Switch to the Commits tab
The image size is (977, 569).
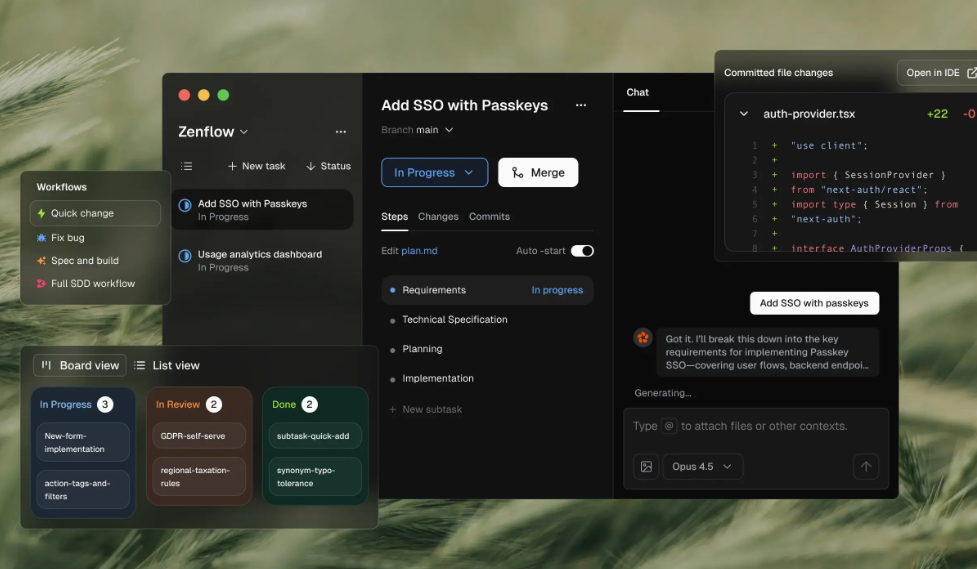click(x=489, y=217)
